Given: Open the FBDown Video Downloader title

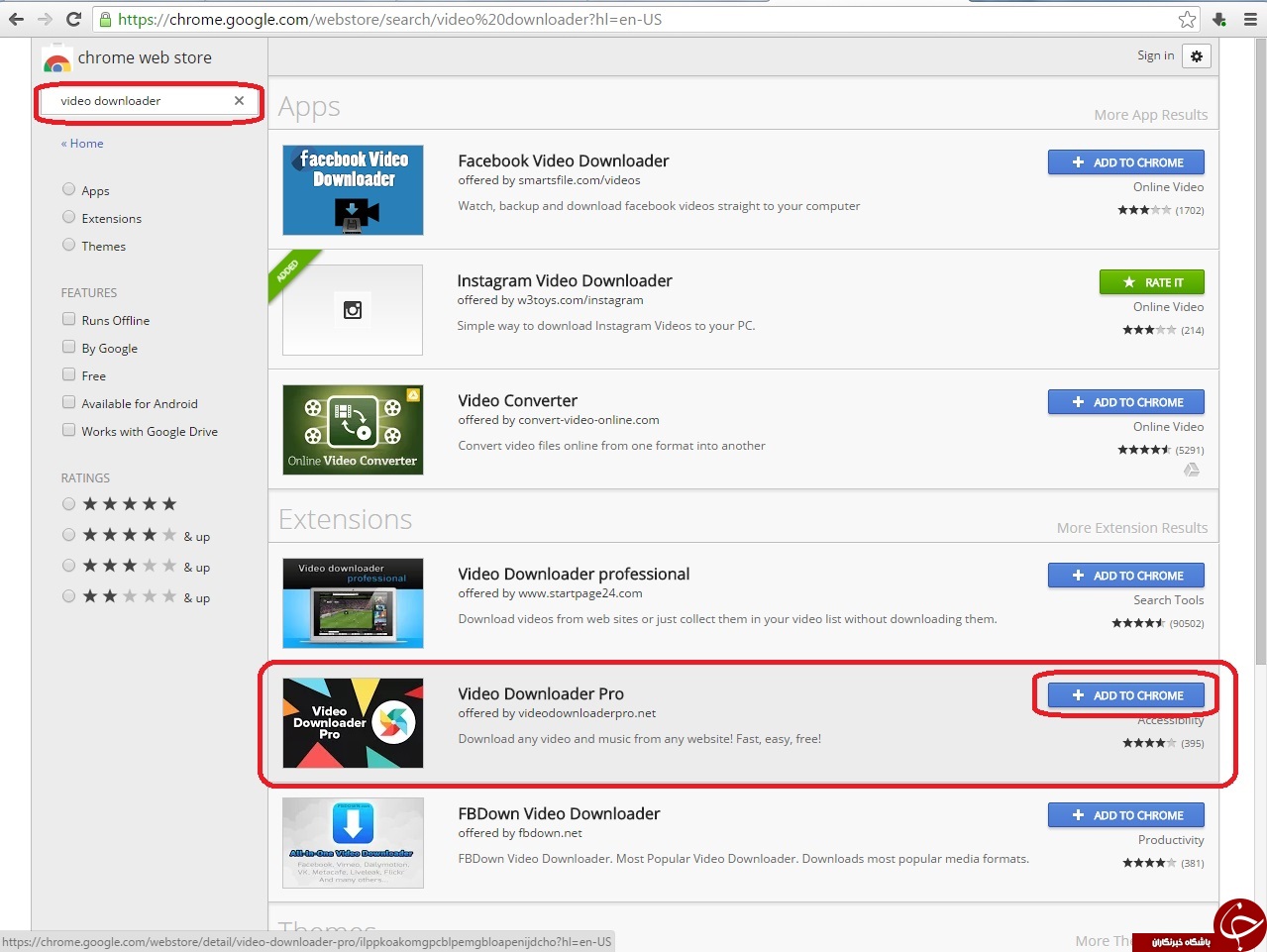Looking at the screenshot, I should (x=559, y=813).
